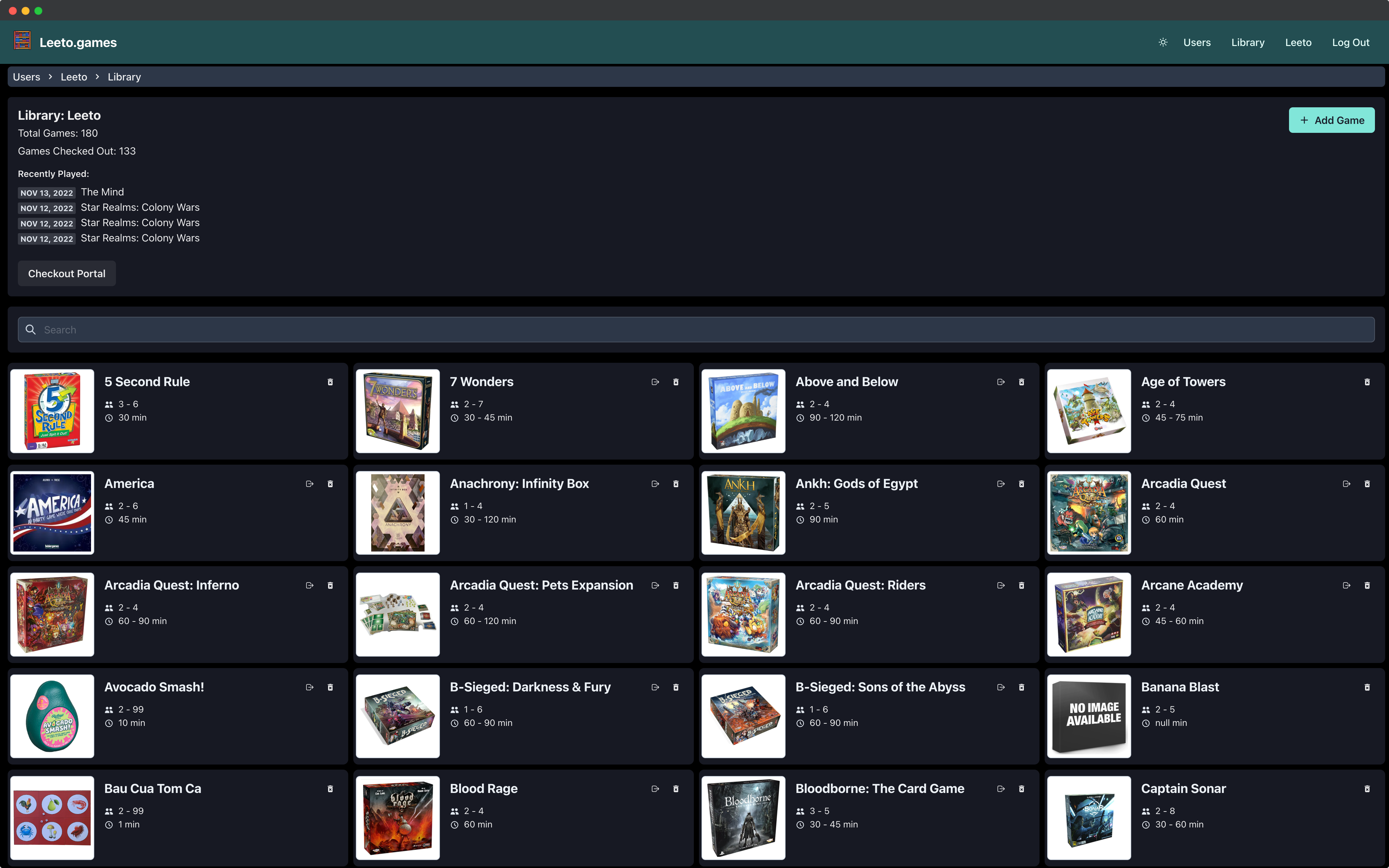Delete Captain Sonar game

coord(1367,789)
